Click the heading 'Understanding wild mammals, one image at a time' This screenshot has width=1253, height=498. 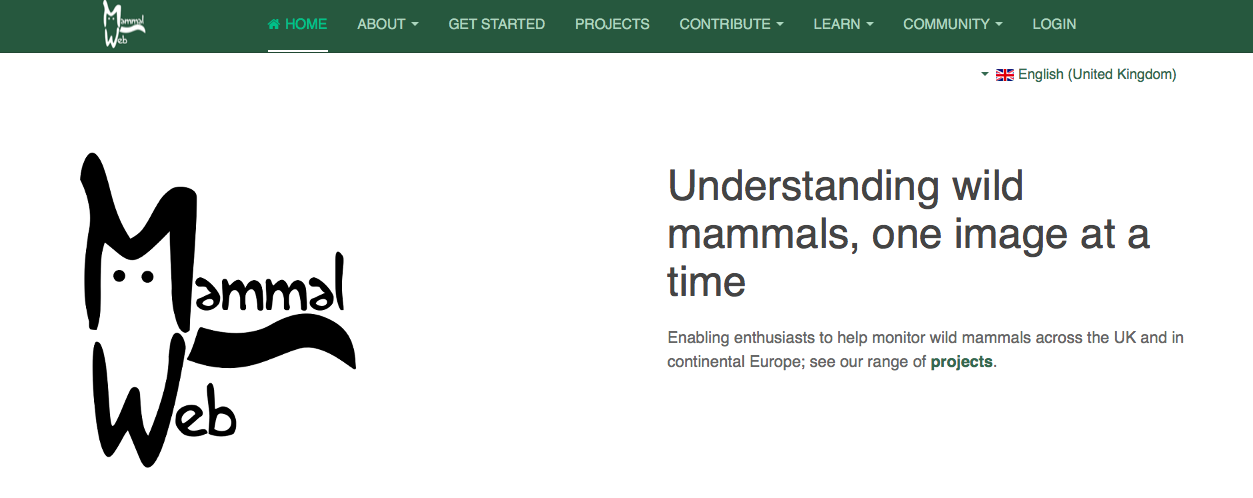tap(908, 234)
